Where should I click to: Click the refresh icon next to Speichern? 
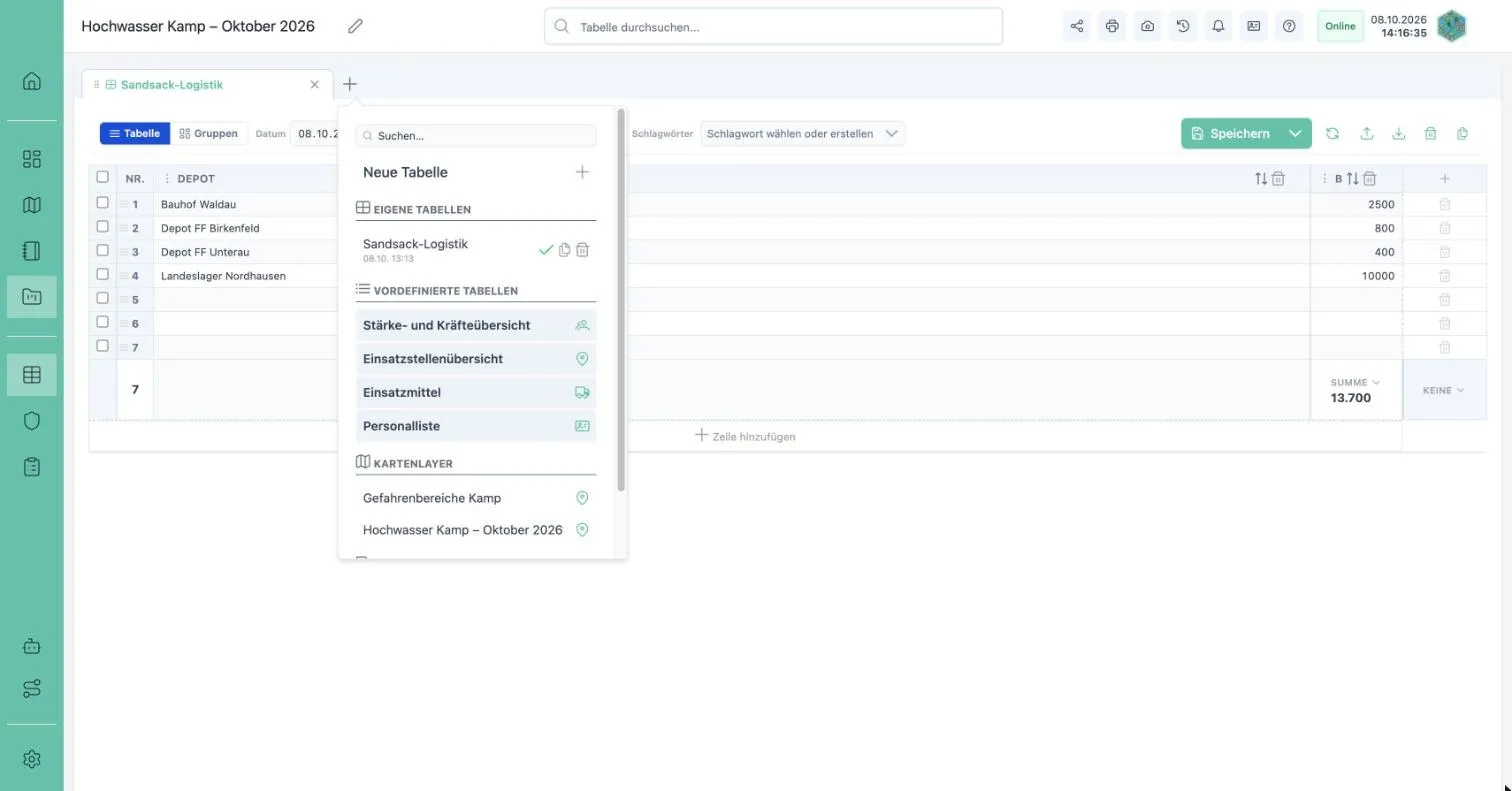point(1332,133)
